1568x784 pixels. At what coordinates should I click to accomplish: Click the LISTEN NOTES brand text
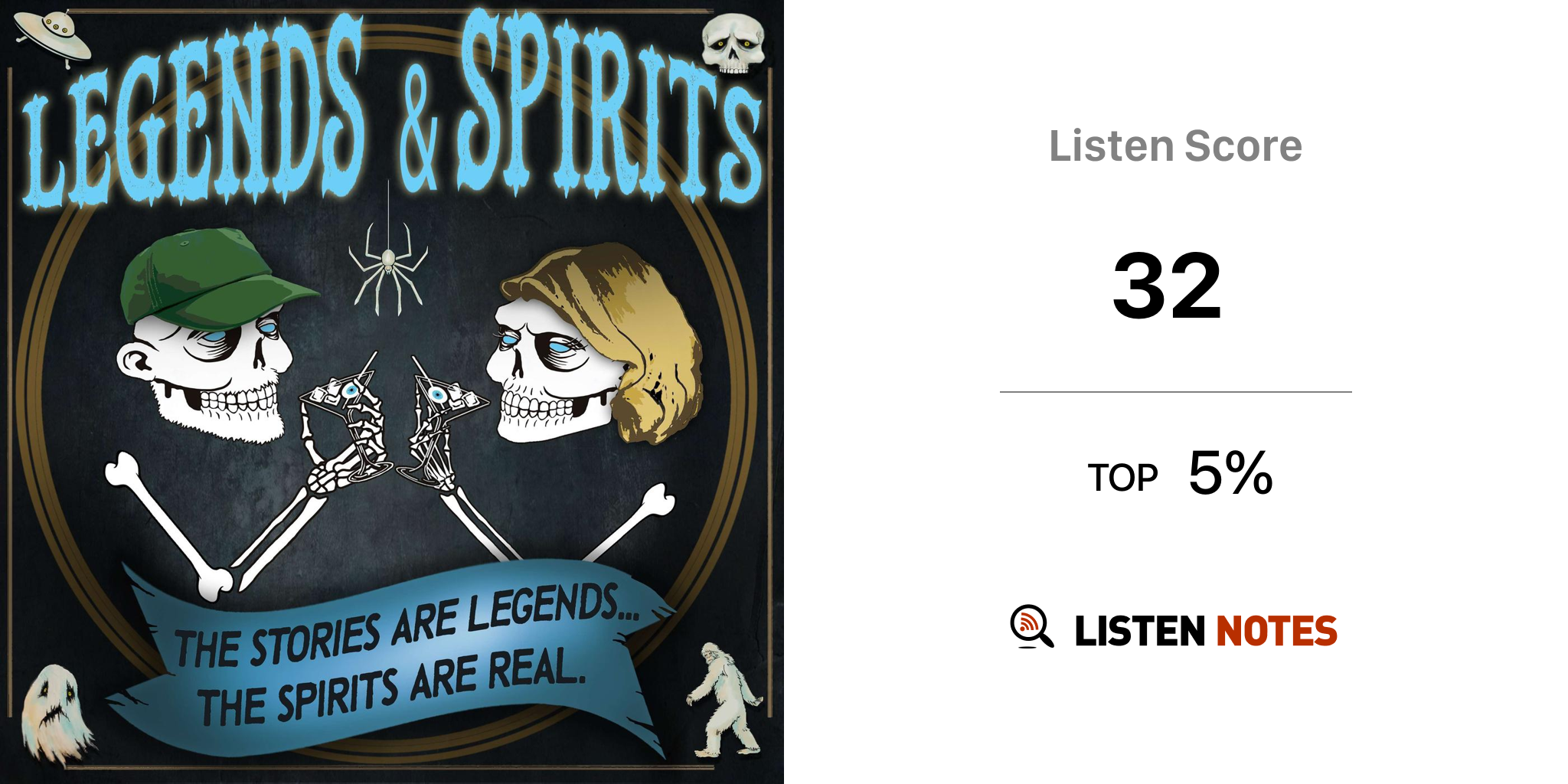point(1206,631)
